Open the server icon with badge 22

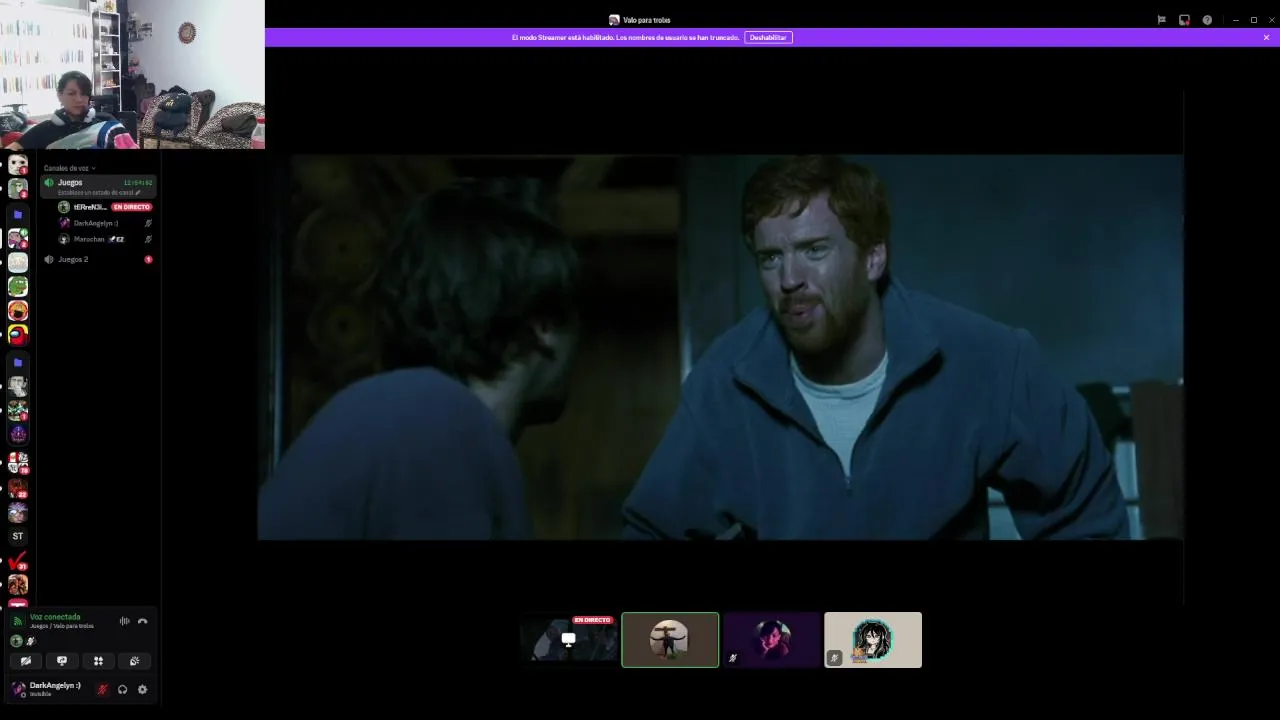coord(18,488)
